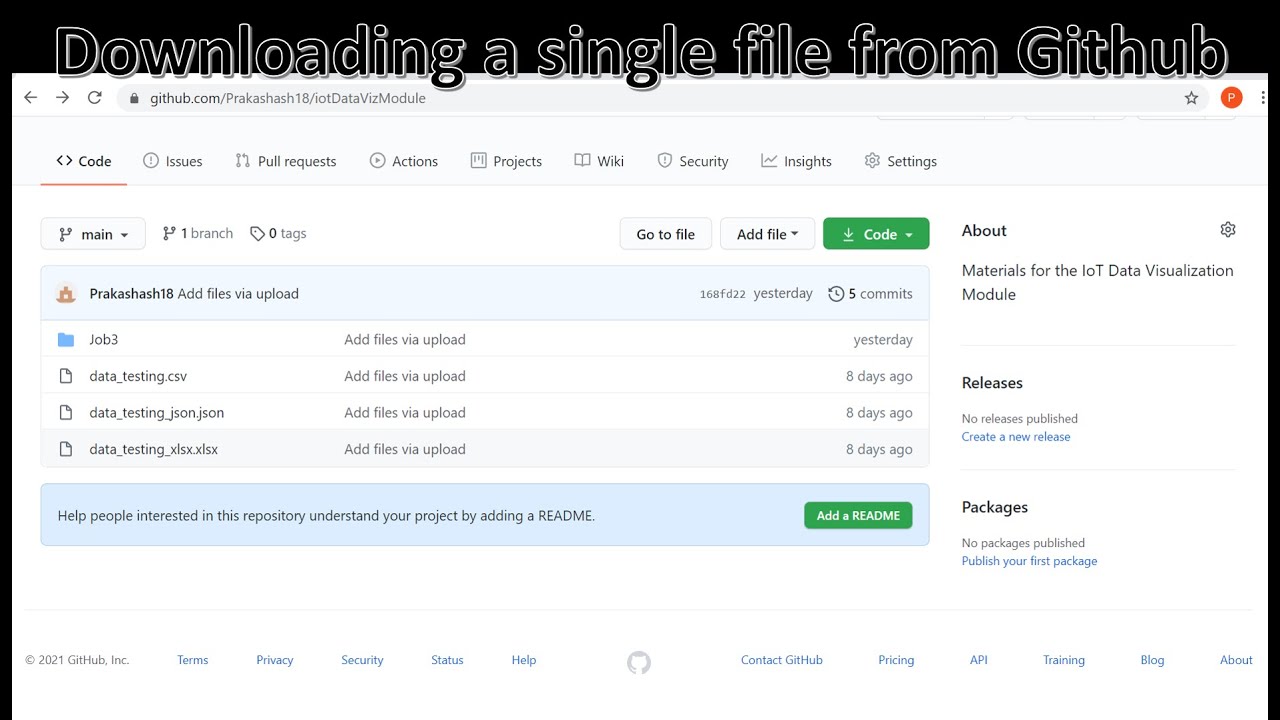Open the repository Settings tab
This screenshot has height=720, width=1280.
(x=901, y=161)
